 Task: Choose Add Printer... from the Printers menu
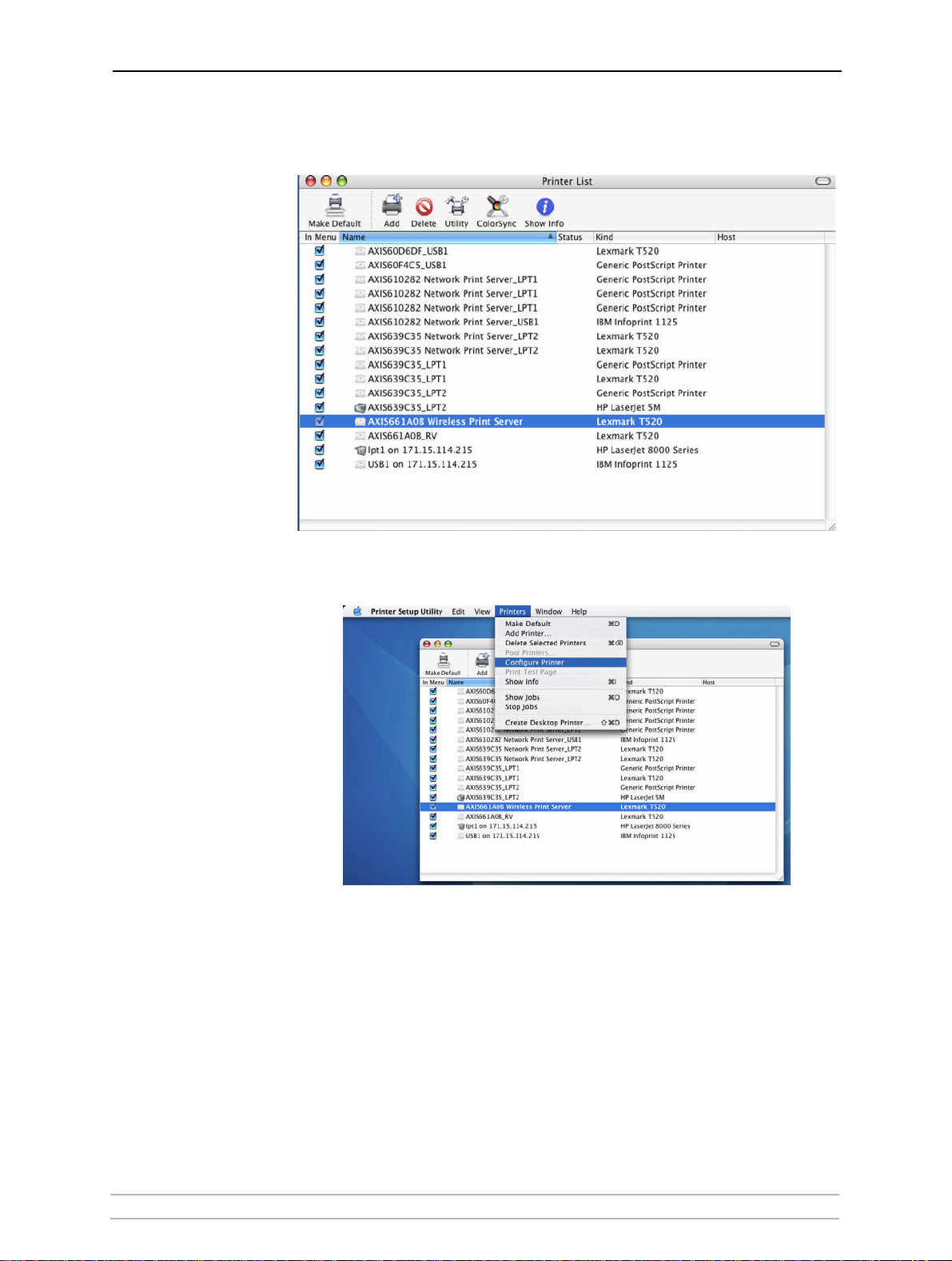coord(560,633)
